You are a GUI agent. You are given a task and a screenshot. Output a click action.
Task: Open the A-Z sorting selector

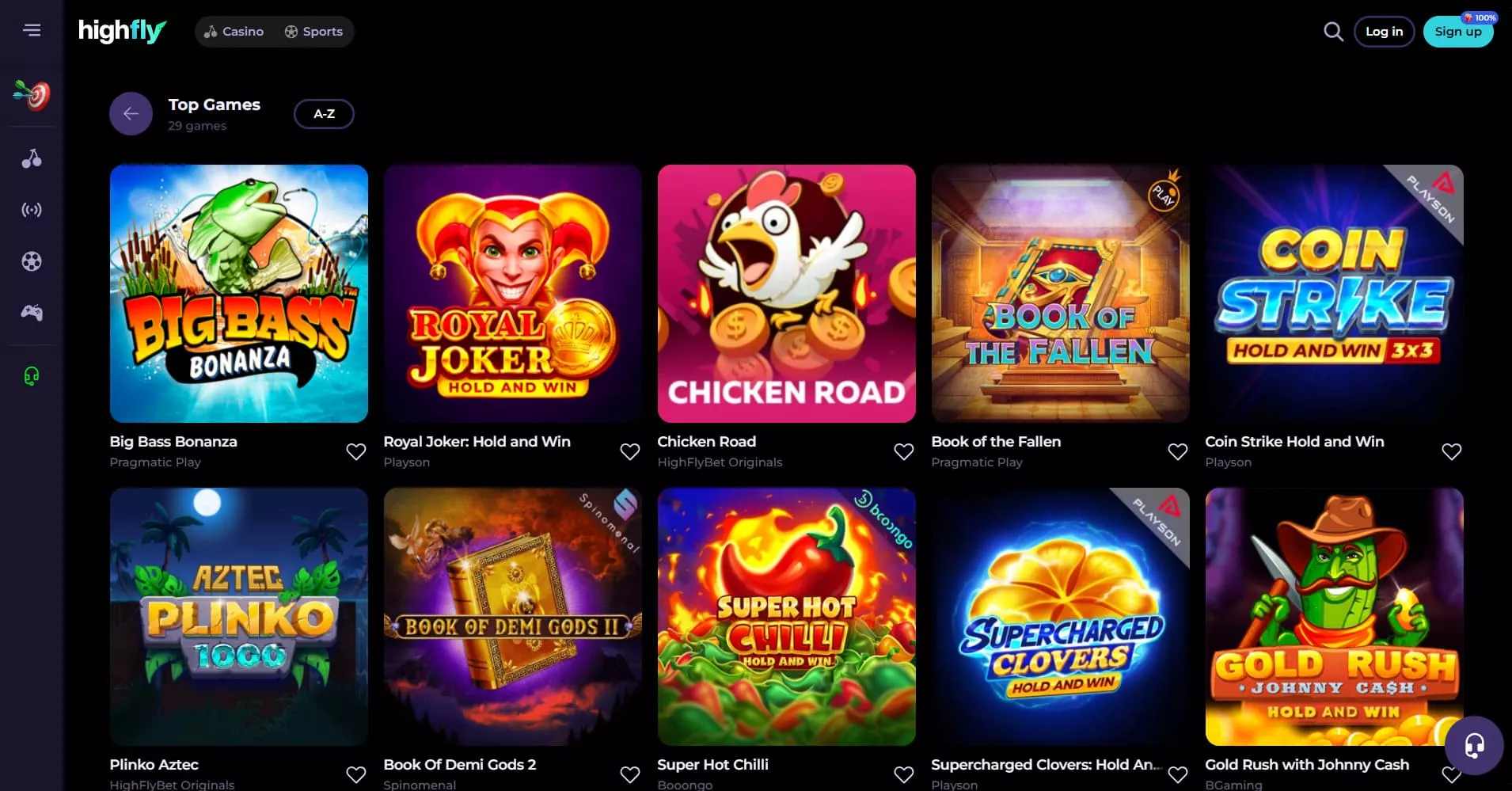pyautogui.click(x=324, y=114)
